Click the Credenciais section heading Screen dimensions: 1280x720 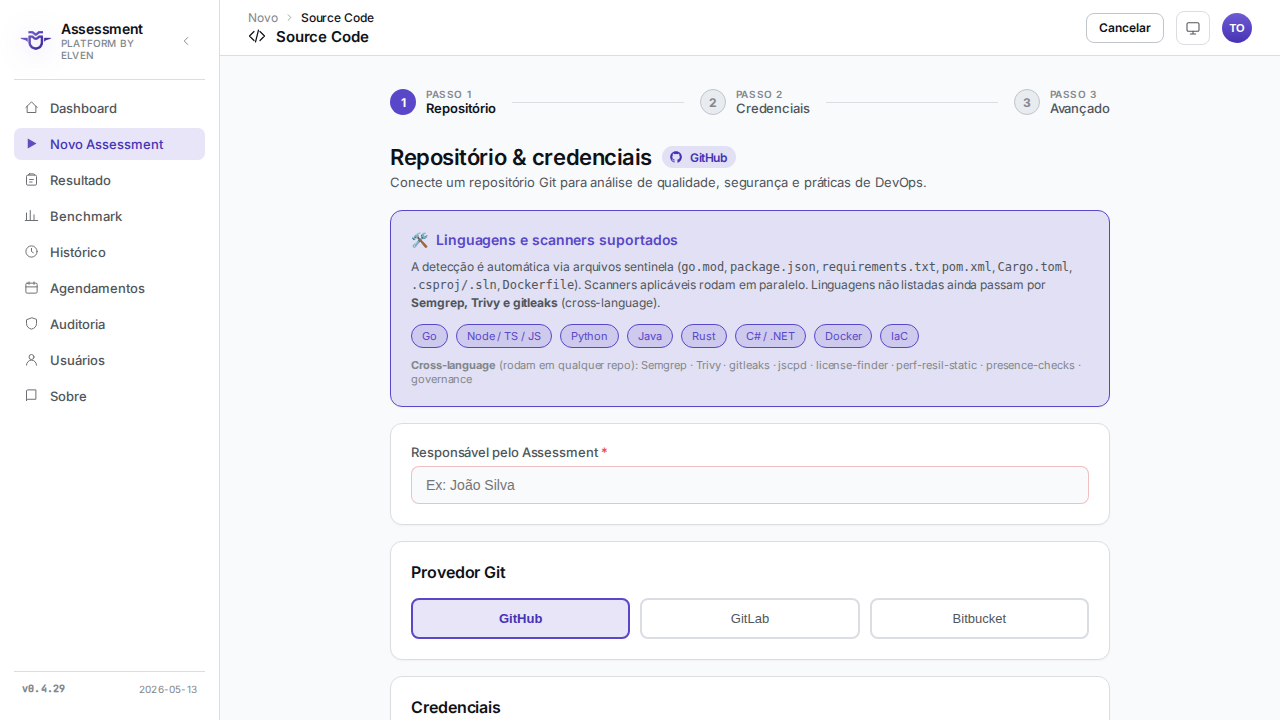coord(456,708)
